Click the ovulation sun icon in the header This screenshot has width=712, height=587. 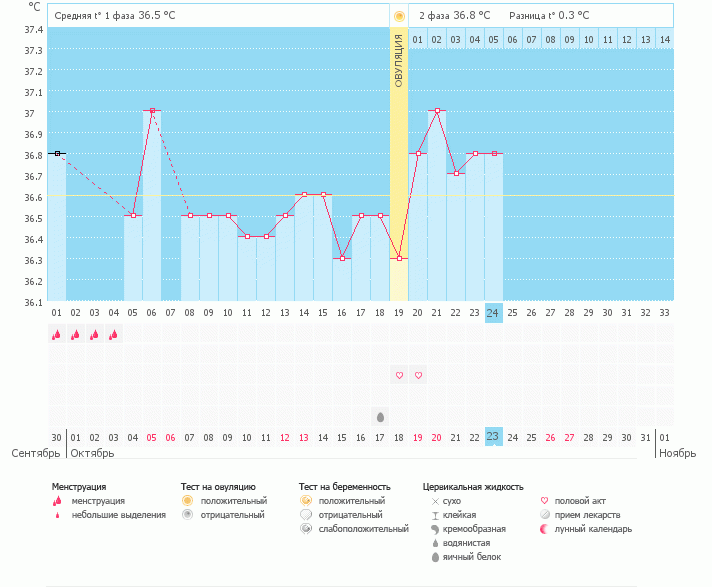(399, 16)
